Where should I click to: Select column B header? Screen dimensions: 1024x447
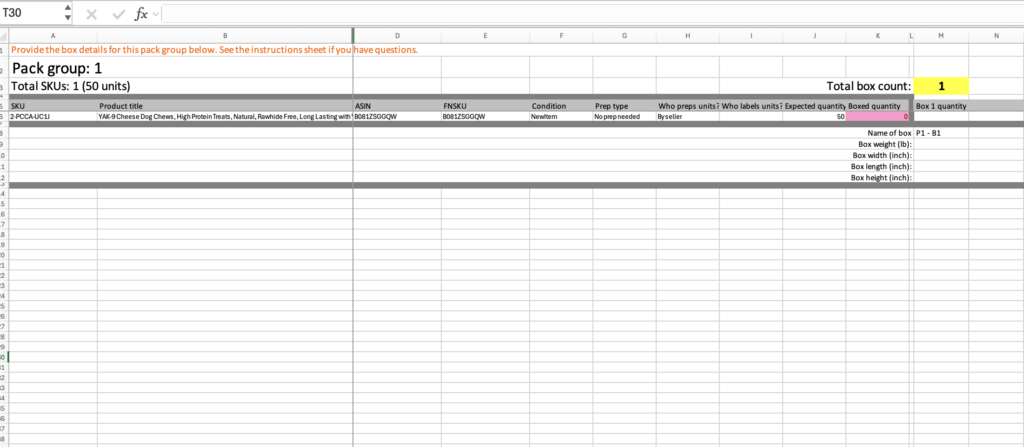(x=225, y=36)
